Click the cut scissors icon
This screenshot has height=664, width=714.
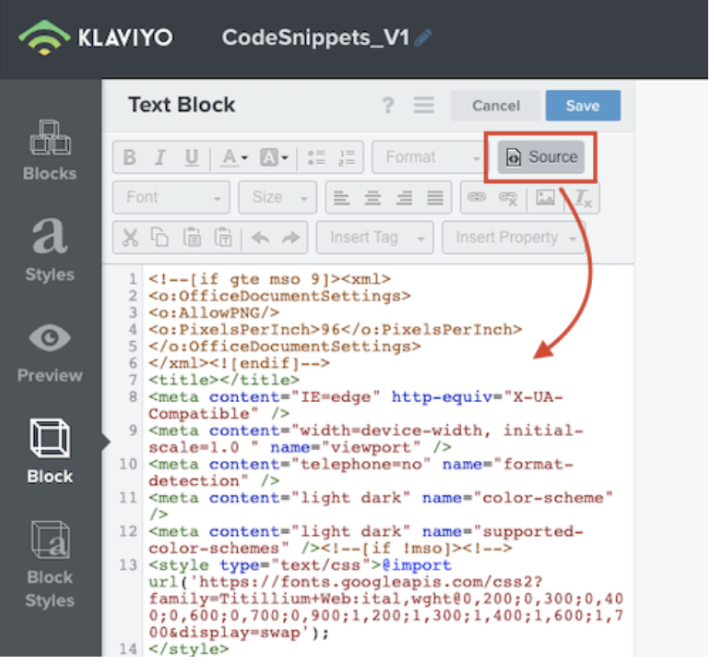(130, 237)
